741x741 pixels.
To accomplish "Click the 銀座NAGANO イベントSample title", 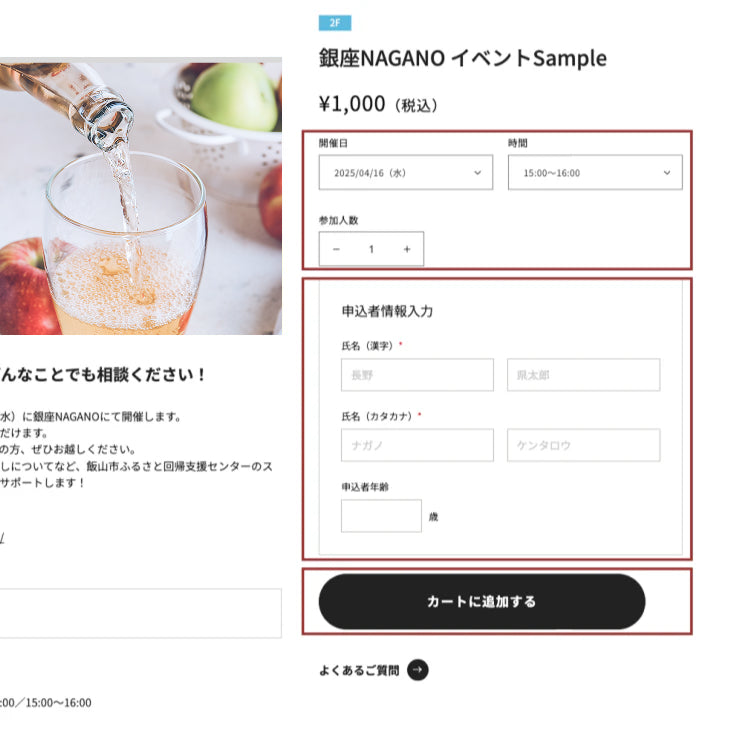I will (x=462, y=58).
